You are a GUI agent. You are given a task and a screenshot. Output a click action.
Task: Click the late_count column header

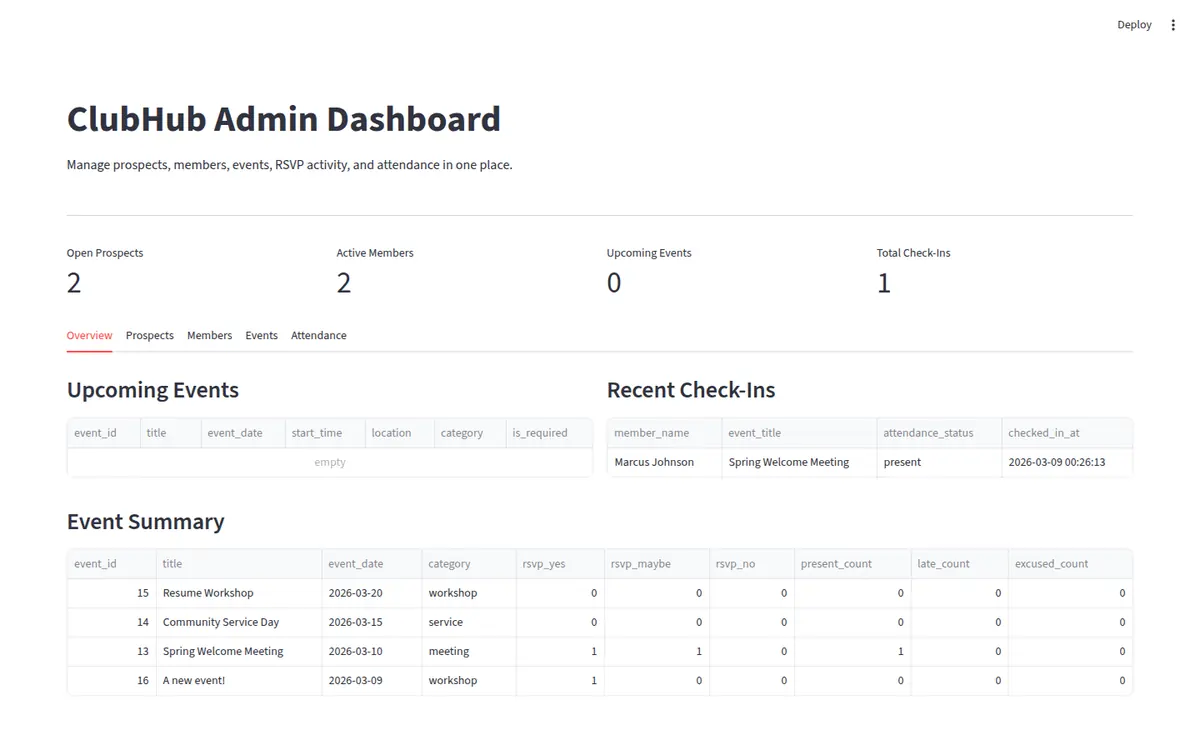(960, 564)
